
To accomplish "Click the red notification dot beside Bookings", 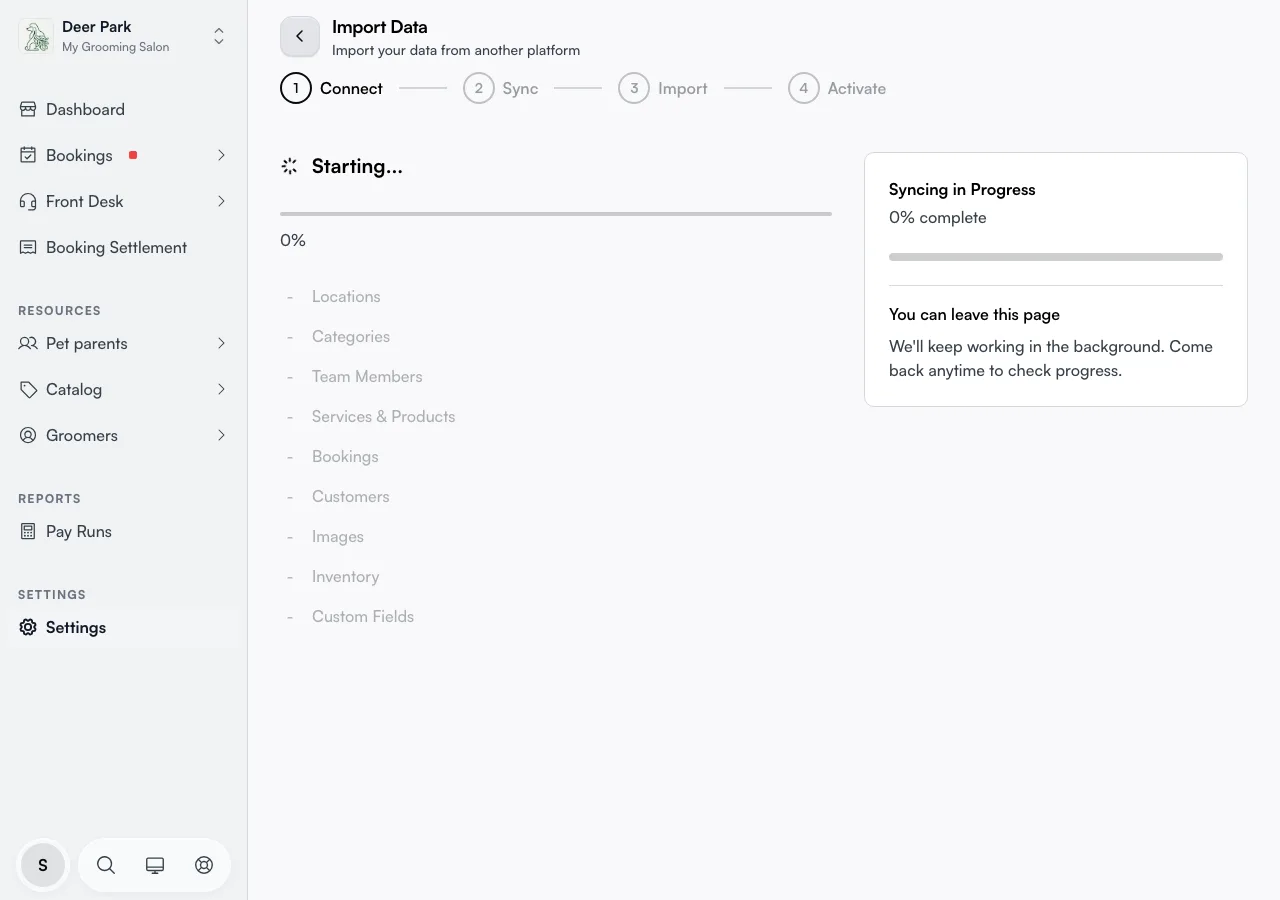I will click(x=133, y=155).
